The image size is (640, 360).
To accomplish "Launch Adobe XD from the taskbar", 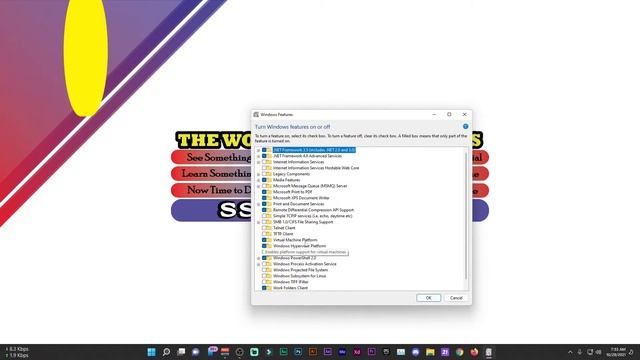I will pos(357,352).
